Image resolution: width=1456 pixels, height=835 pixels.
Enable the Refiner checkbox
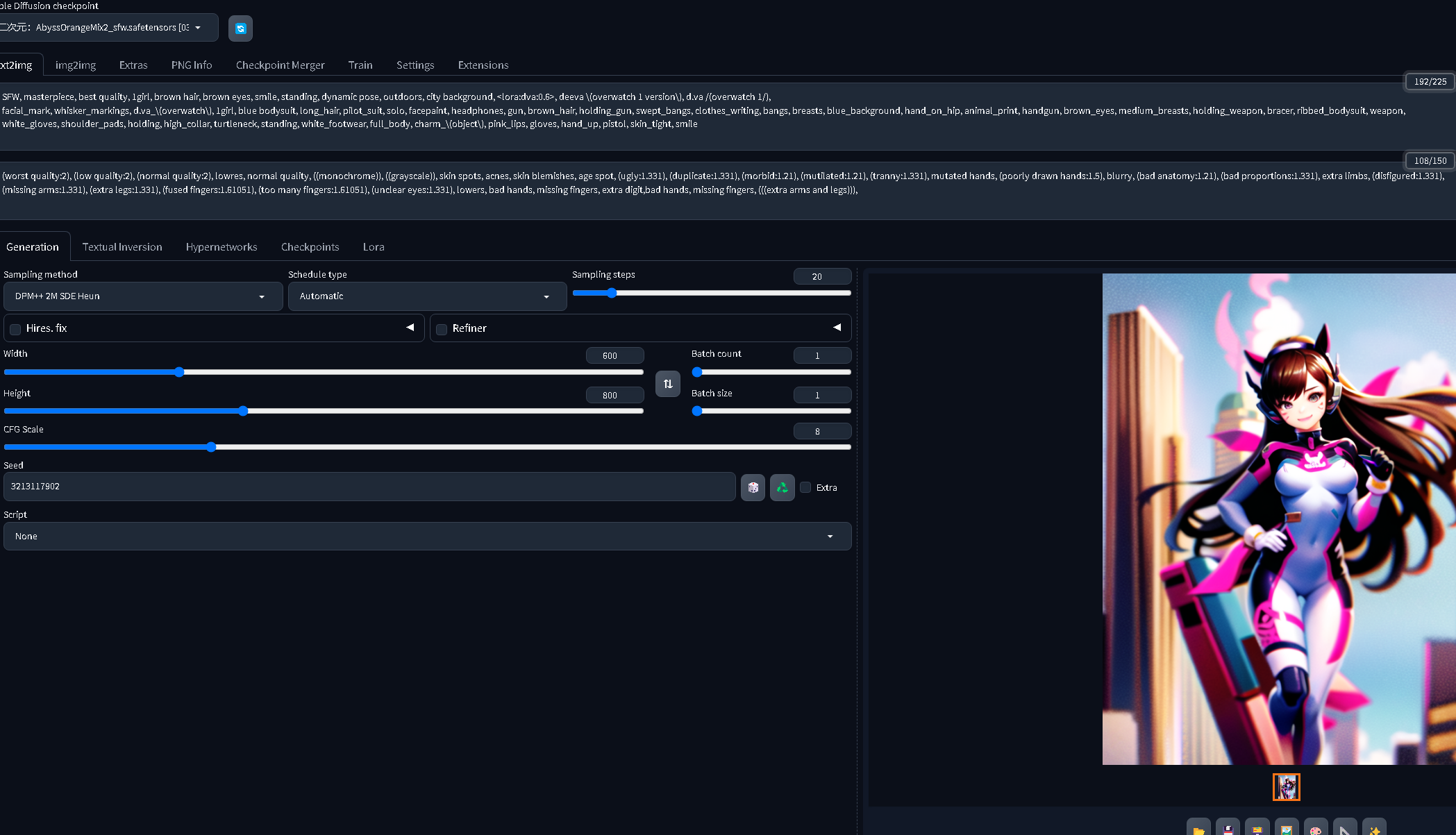(x=442, y=329)
